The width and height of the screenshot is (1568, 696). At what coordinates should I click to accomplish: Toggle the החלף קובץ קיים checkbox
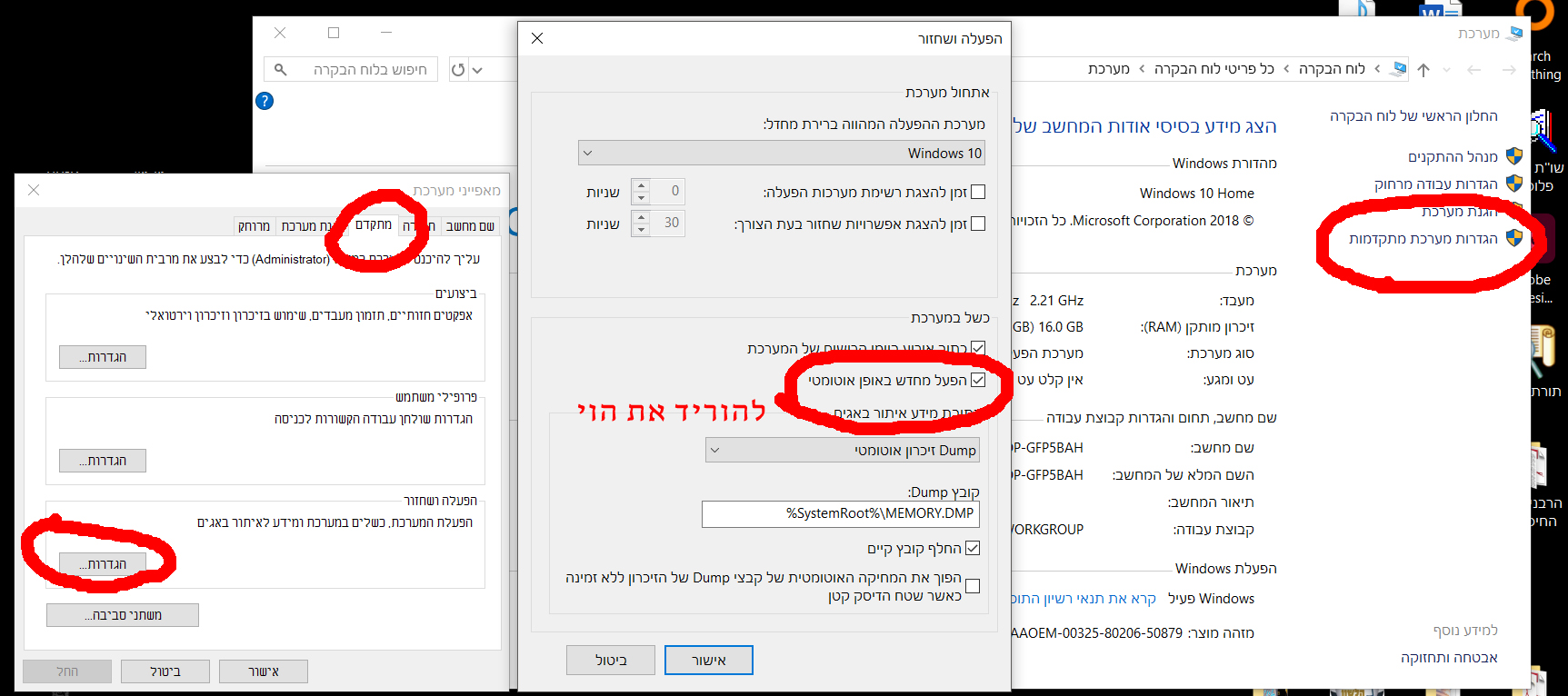(973, 548)
